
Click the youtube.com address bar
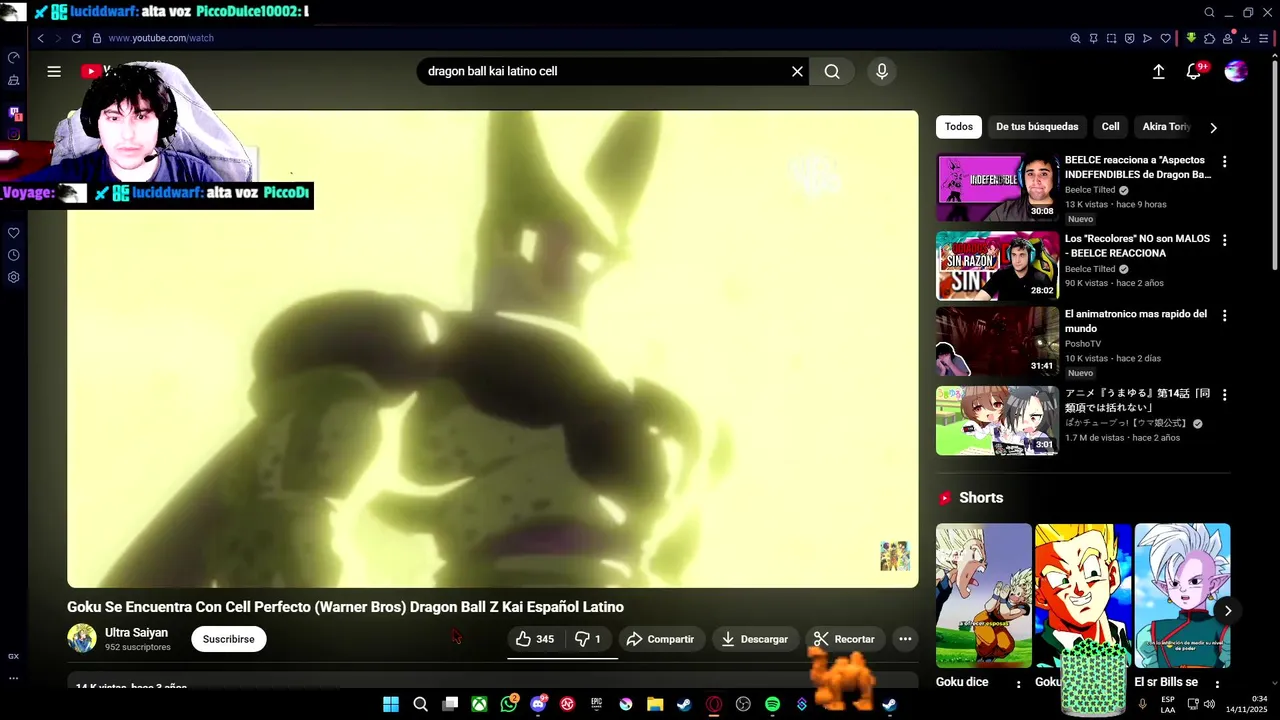click(x=161, y=38)
